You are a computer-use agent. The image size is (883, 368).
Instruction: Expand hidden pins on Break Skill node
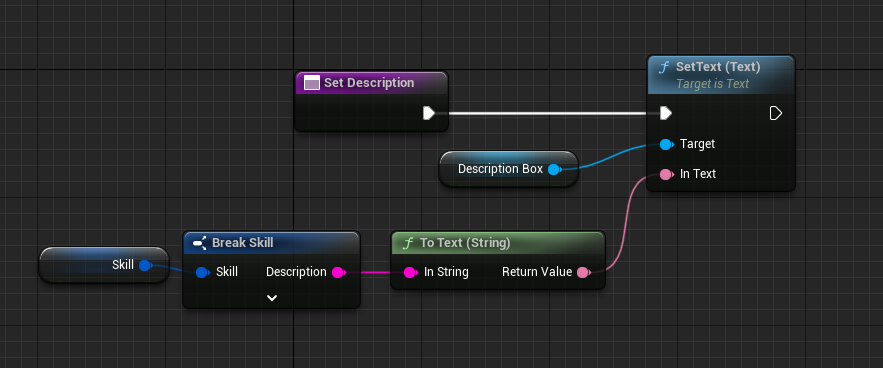271,298
